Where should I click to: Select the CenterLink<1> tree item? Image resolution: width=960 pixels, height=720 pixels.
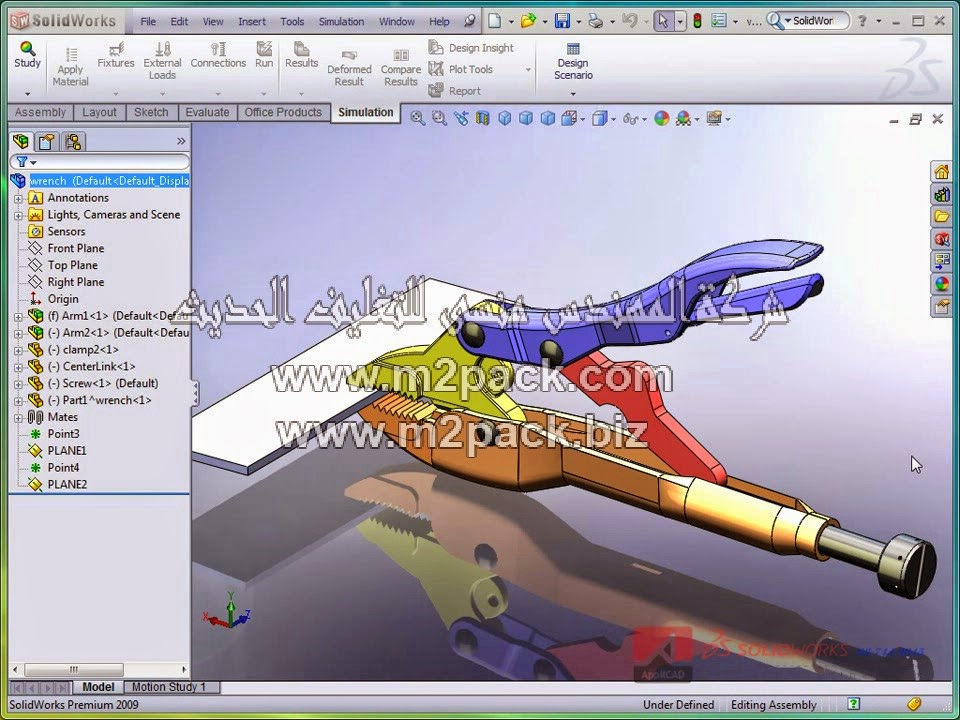coord(99,367)
